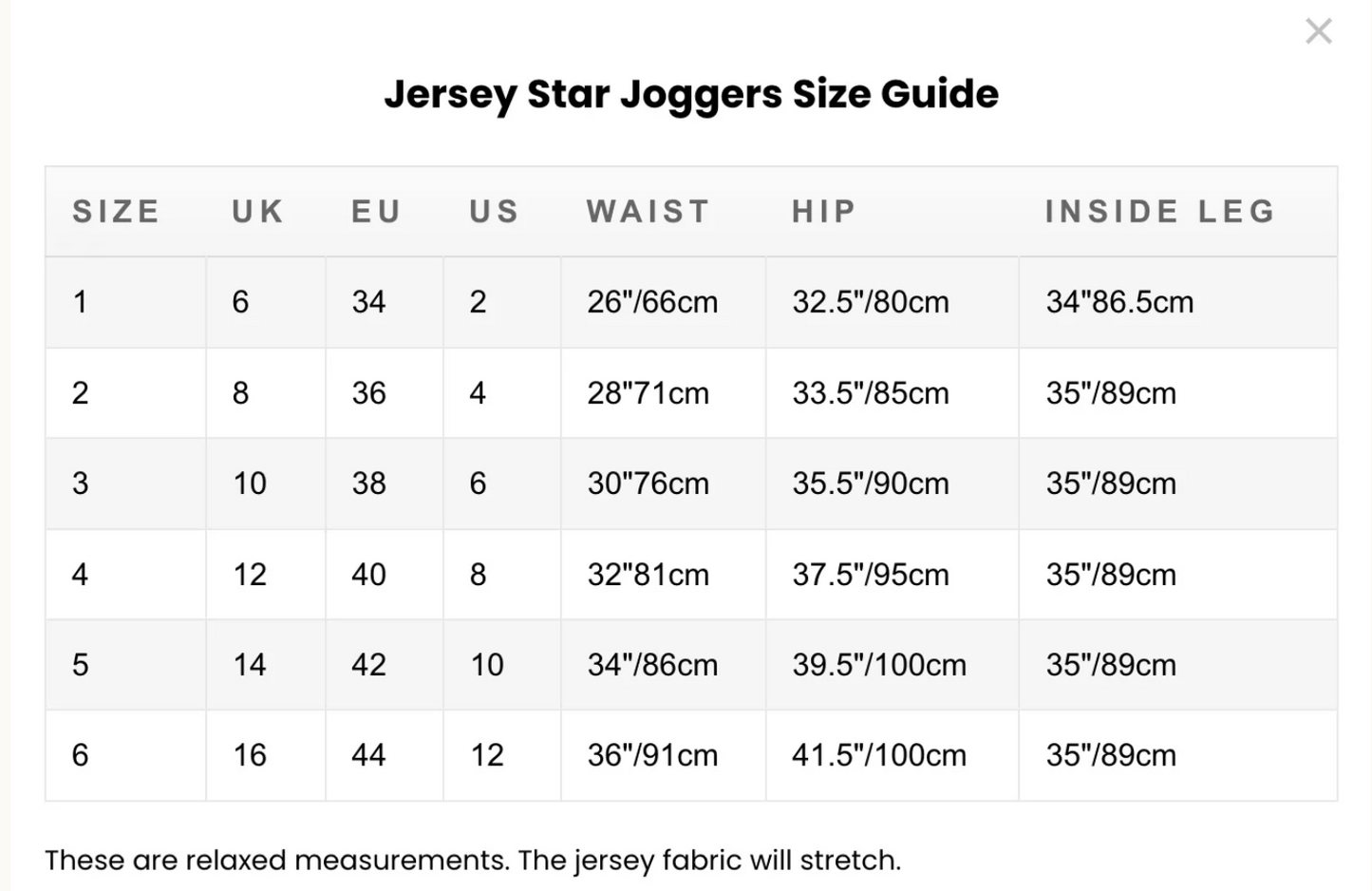The image size is (1372, 891).
Task: Select the US column header
Action: coord(493,212)
